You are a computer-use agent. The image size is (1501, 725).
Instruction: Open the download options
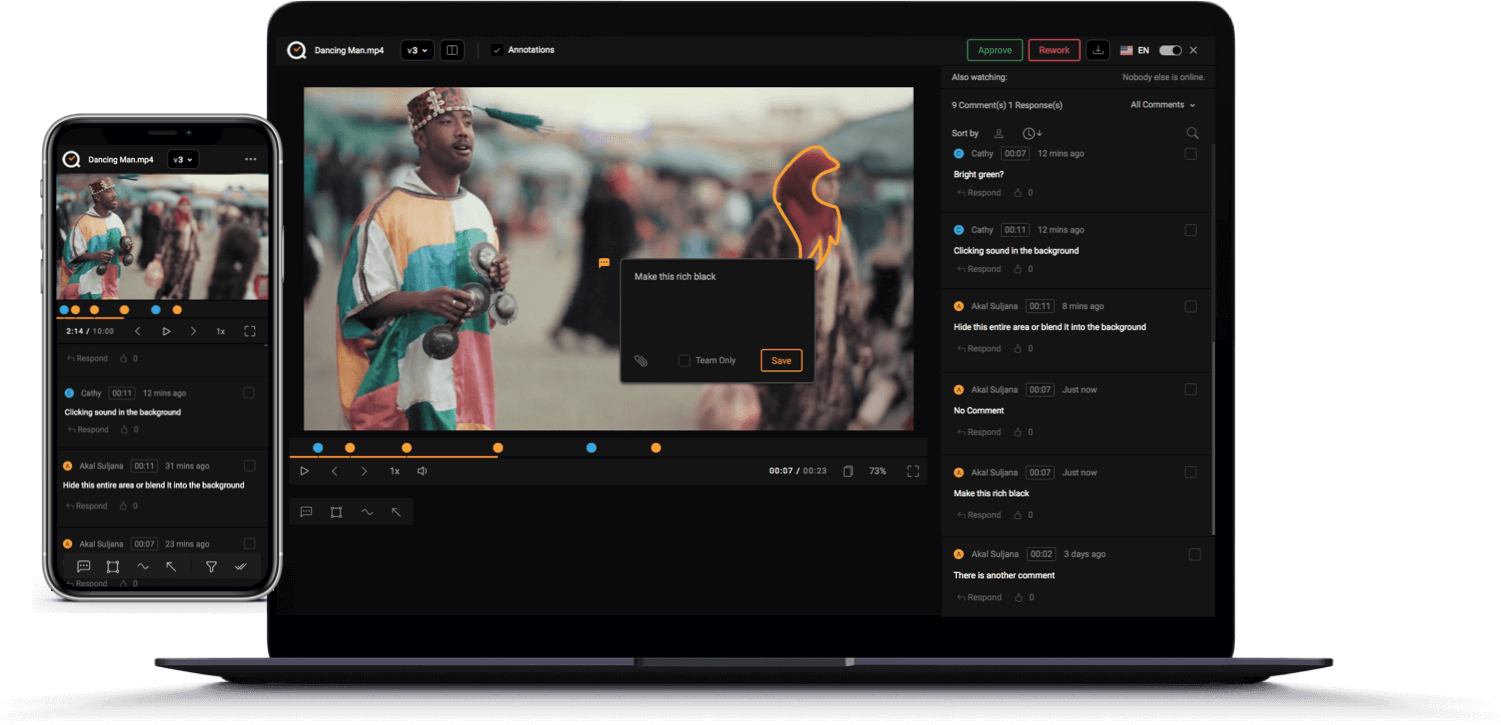coord(1098,49)
